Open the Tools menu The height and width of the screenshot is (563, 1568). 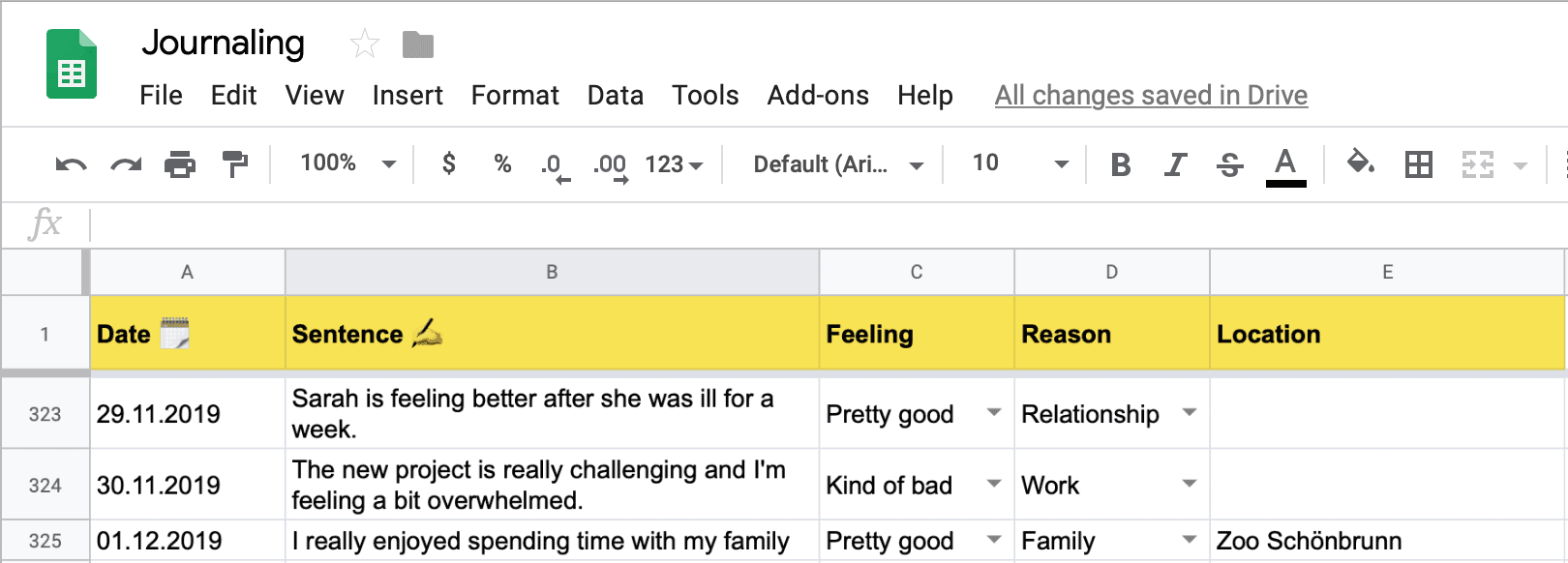706,95
